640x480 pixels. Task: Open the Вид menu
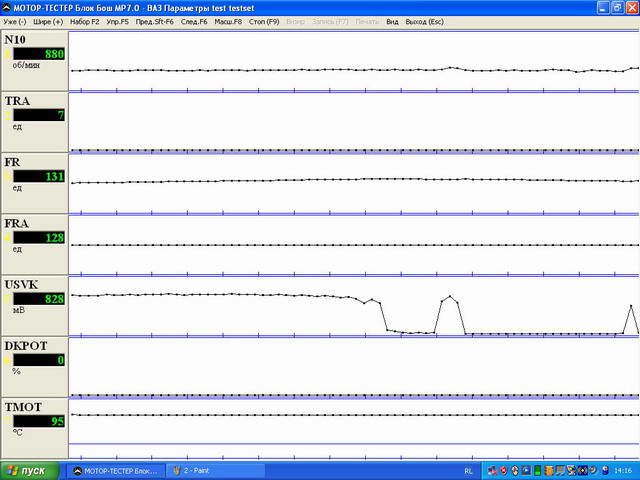click(x=392, y=22)
